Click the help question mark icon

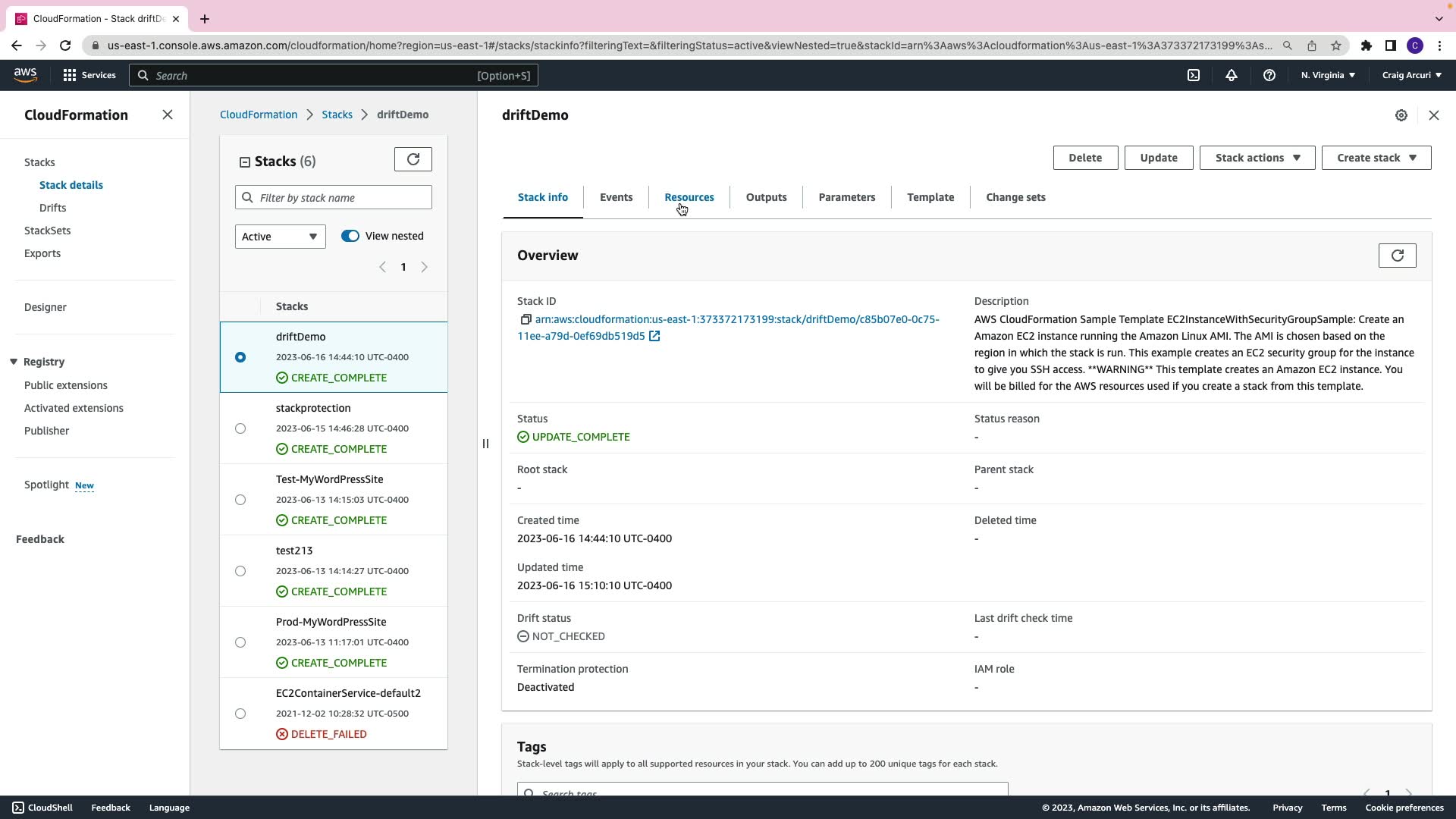1269,75
